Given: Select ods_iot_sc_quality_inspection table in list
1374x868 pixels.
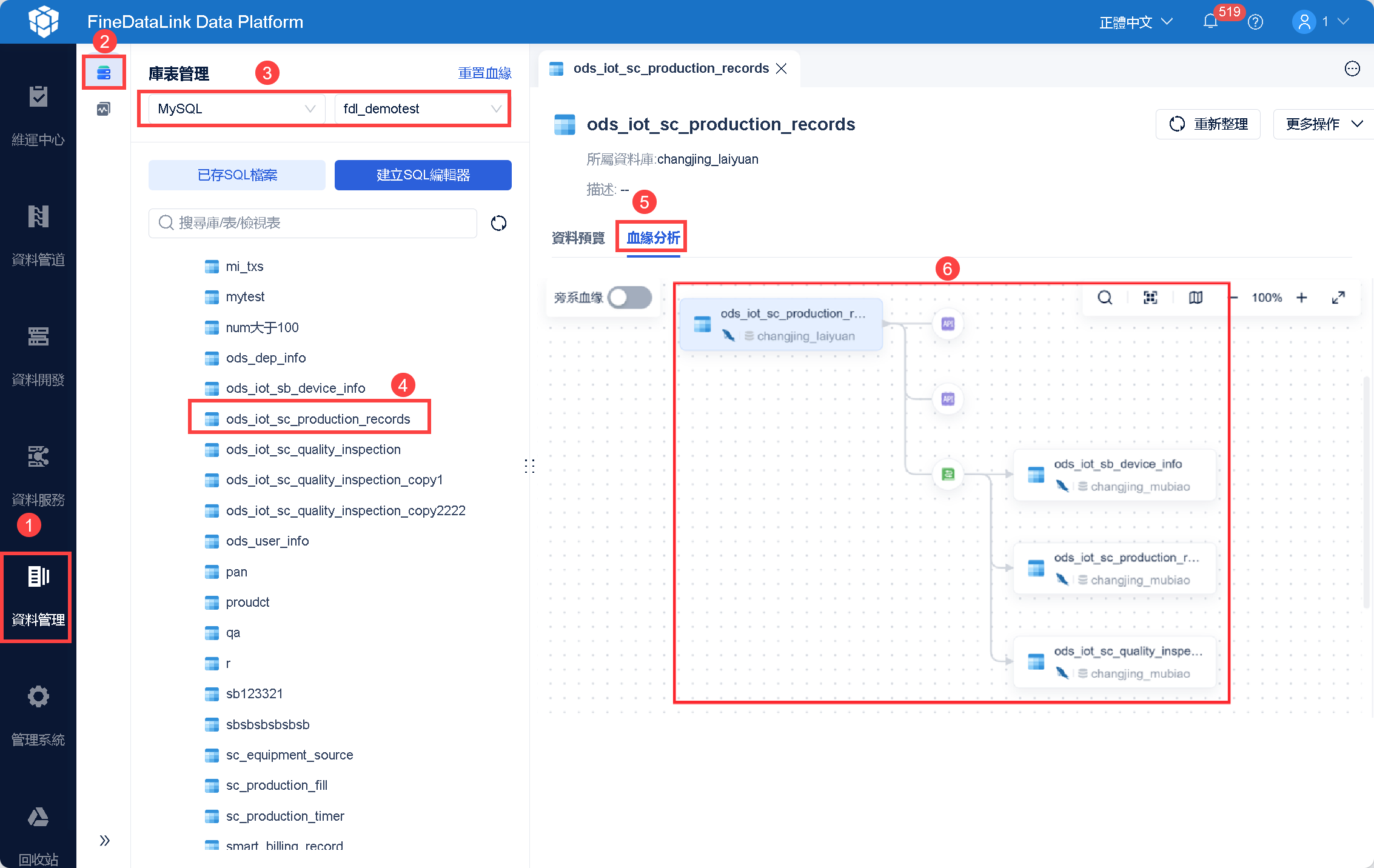Looking at the screenshot, I should pos(313,449).
